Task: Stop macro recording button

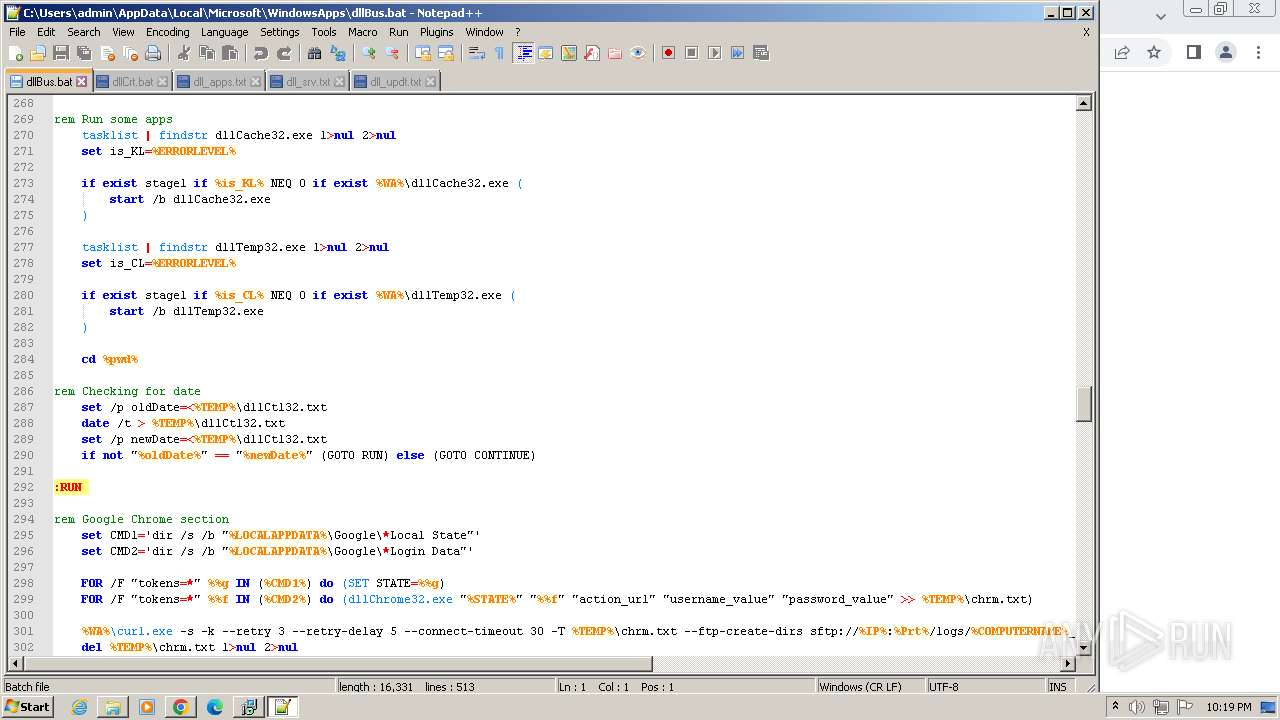Action: pyautogui.click(x=691, y=53)
